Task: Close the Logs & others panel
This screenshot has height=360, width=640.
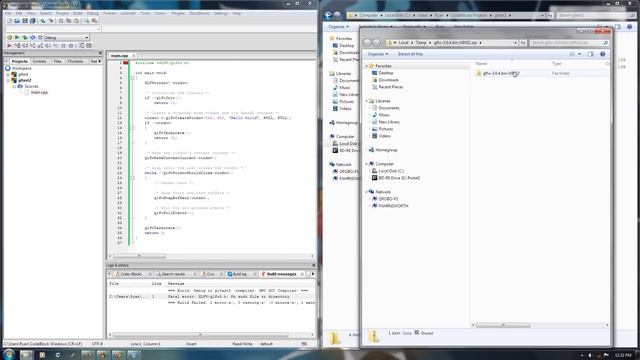Action: tap(313, 265)
